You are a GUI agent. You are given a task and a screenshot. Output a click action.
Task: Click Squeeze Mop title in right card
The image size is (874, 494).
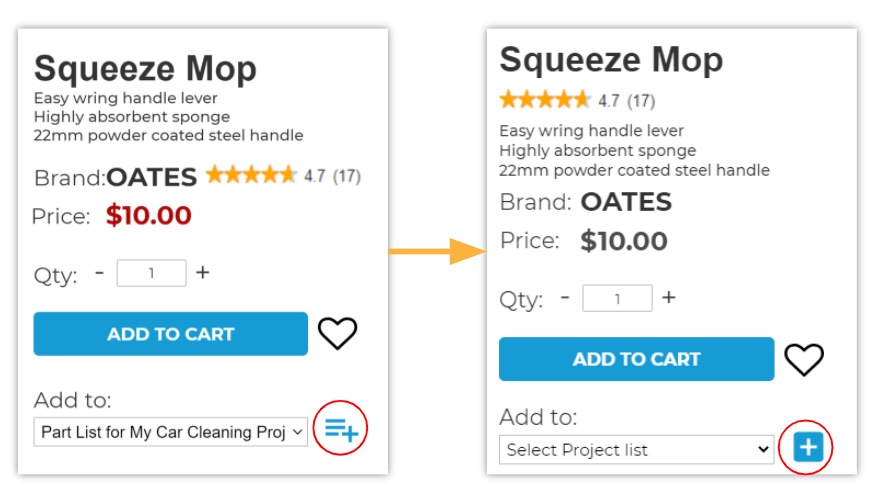click(611, 60)
